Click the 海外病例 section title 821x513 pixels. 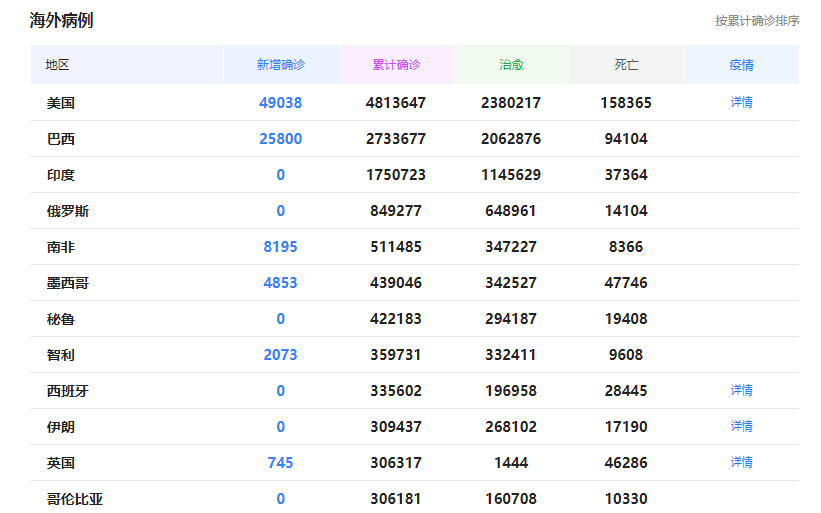coord(61,20)
